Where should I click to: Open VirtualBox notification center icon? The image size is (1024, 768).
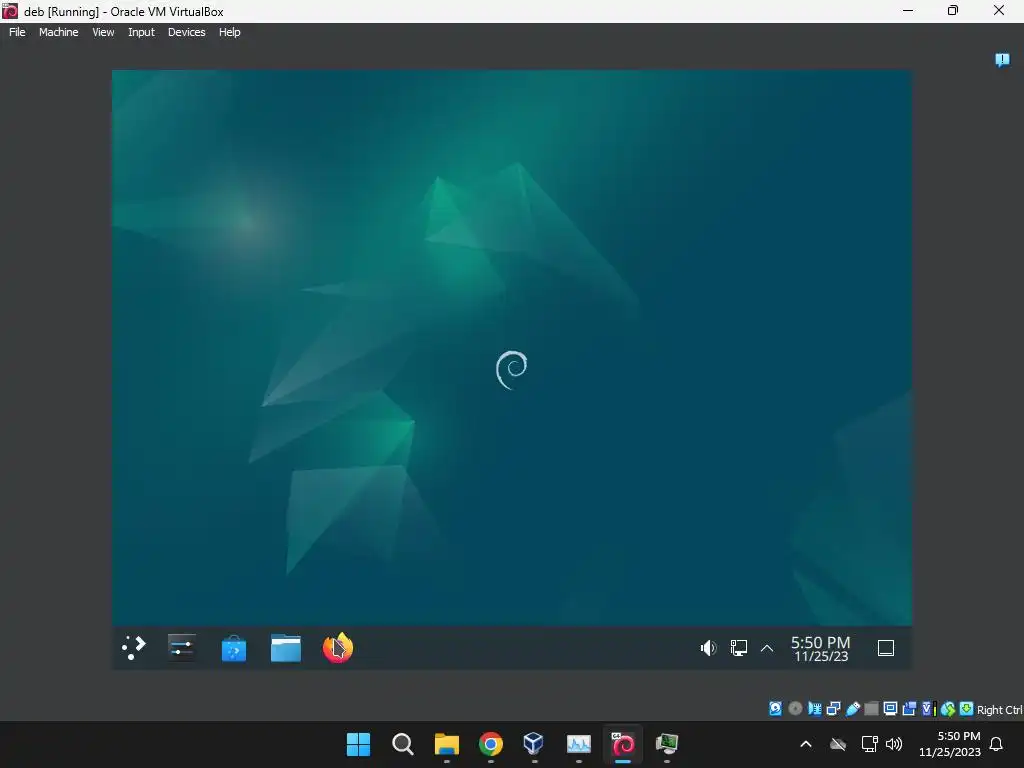coord(1002,60)
